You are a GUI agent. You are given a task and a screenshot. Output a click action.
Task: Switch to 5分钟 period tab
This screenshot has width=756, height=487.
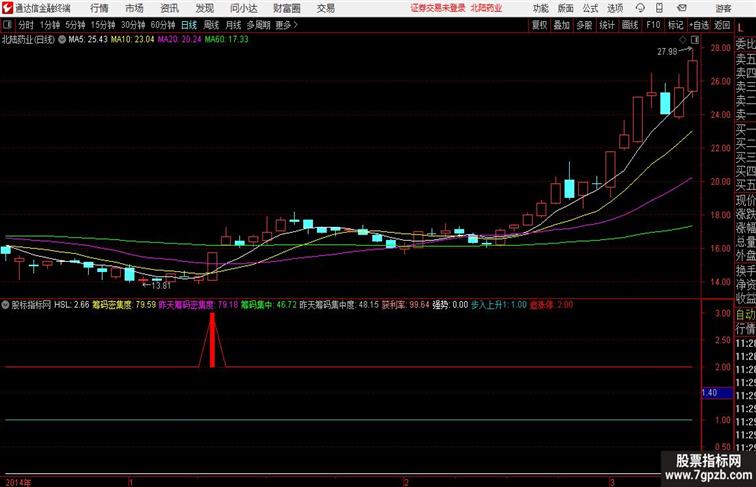(x=75, y=25)
